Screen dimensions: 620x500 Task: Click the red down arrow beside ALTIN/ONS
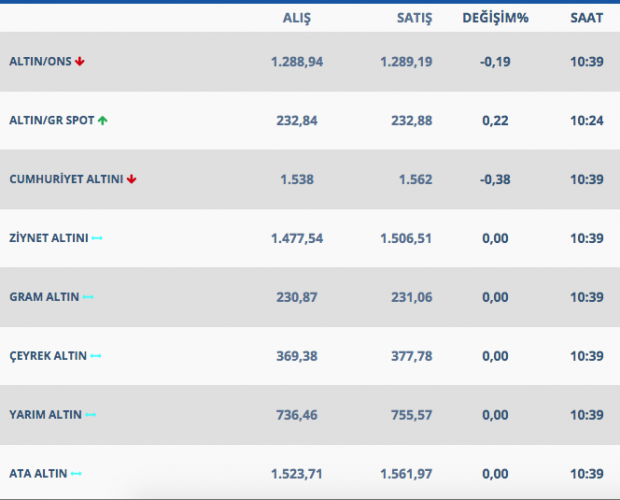coord(80,61)
